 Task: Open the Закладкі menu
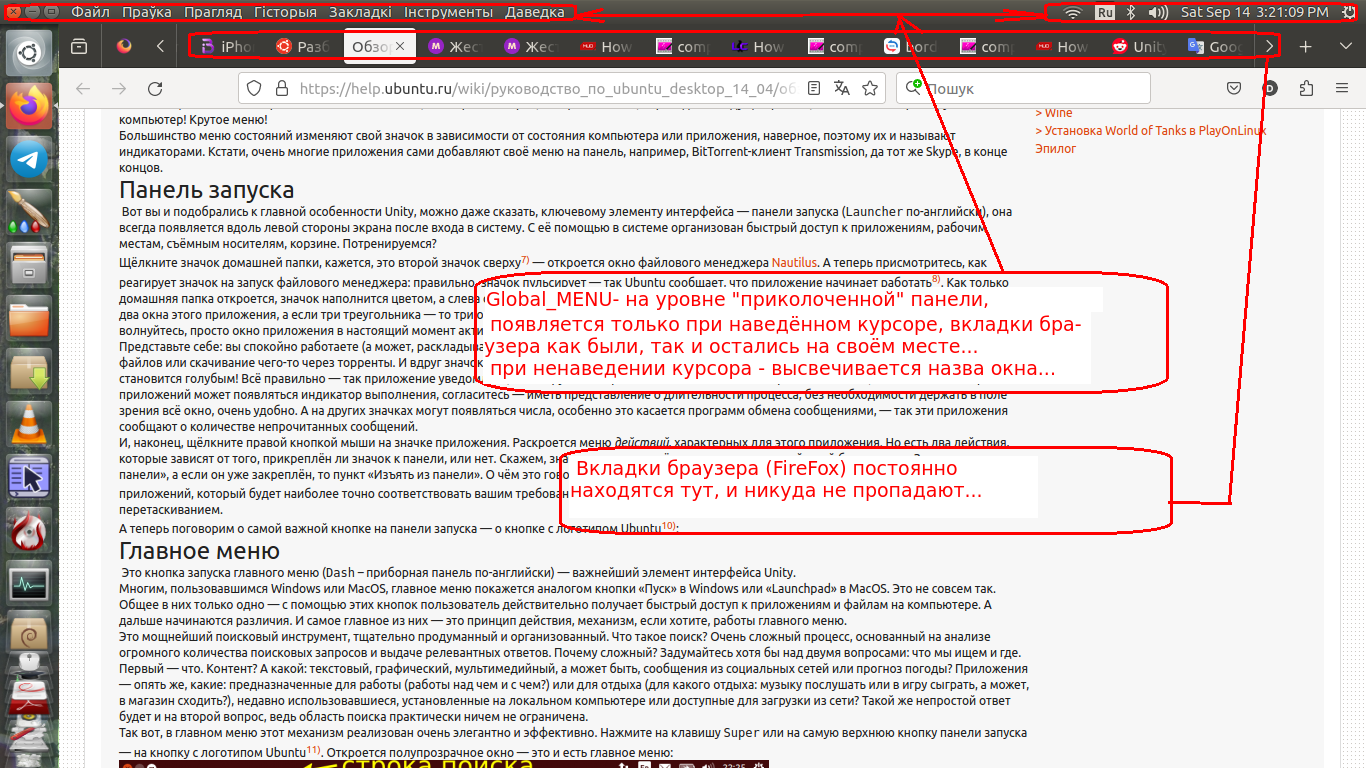[x=360, y=12]
